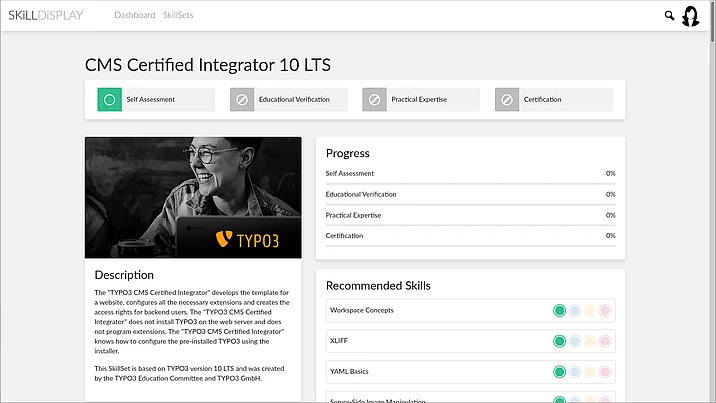Toggle green circle for XLIFF skill

pos(560,341)
